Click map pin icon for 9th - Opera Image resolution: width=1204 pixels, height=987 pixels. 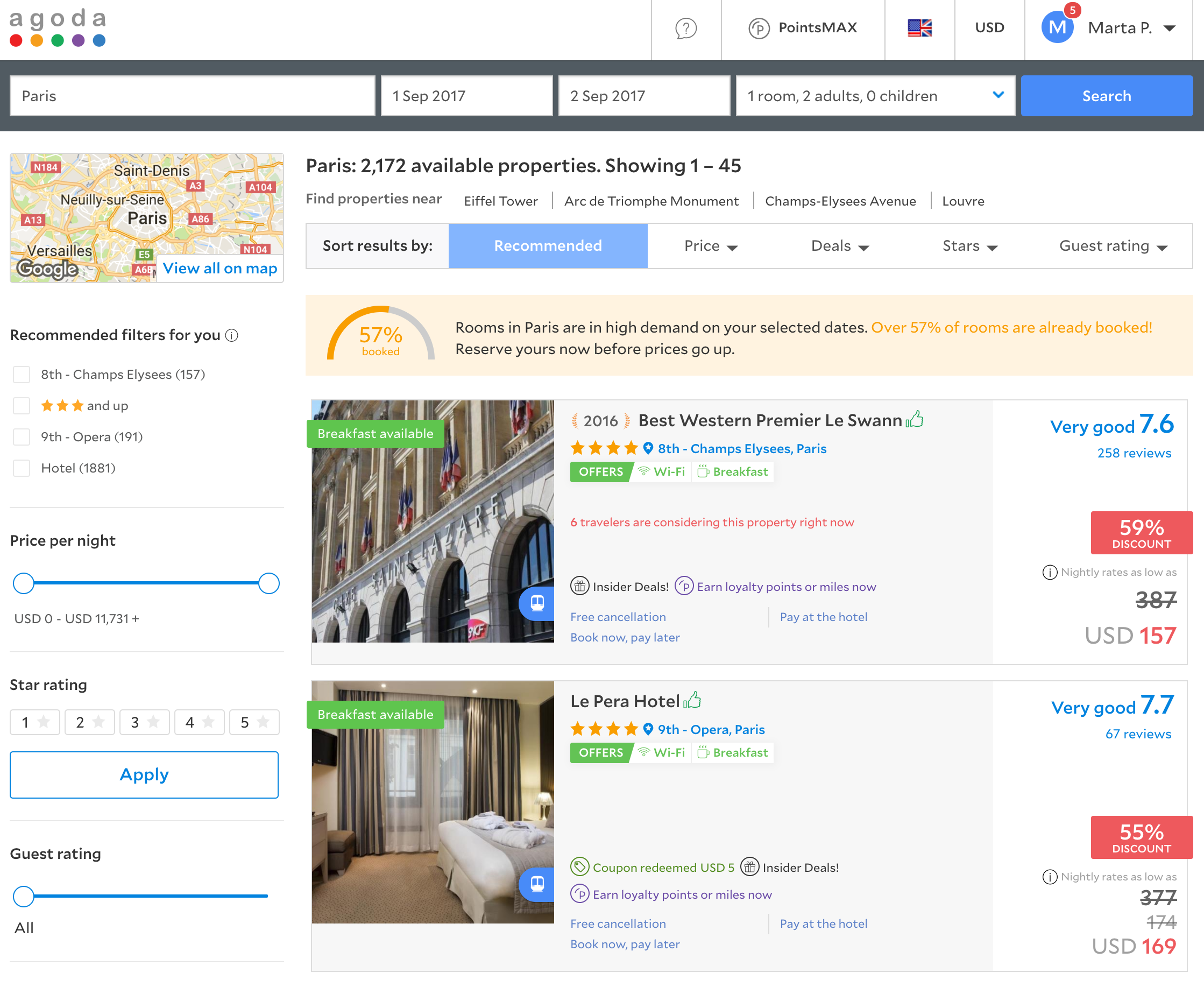[648, 729]
